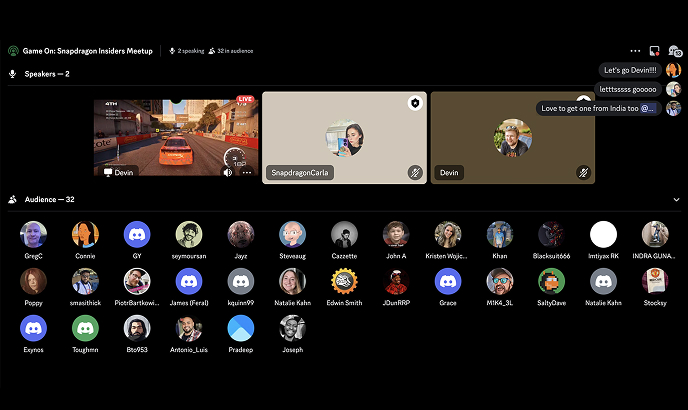Viewport: 688px width, 410px height.
Task: Click the Devin name label on speaker tile
Action: tap(449, 173)
